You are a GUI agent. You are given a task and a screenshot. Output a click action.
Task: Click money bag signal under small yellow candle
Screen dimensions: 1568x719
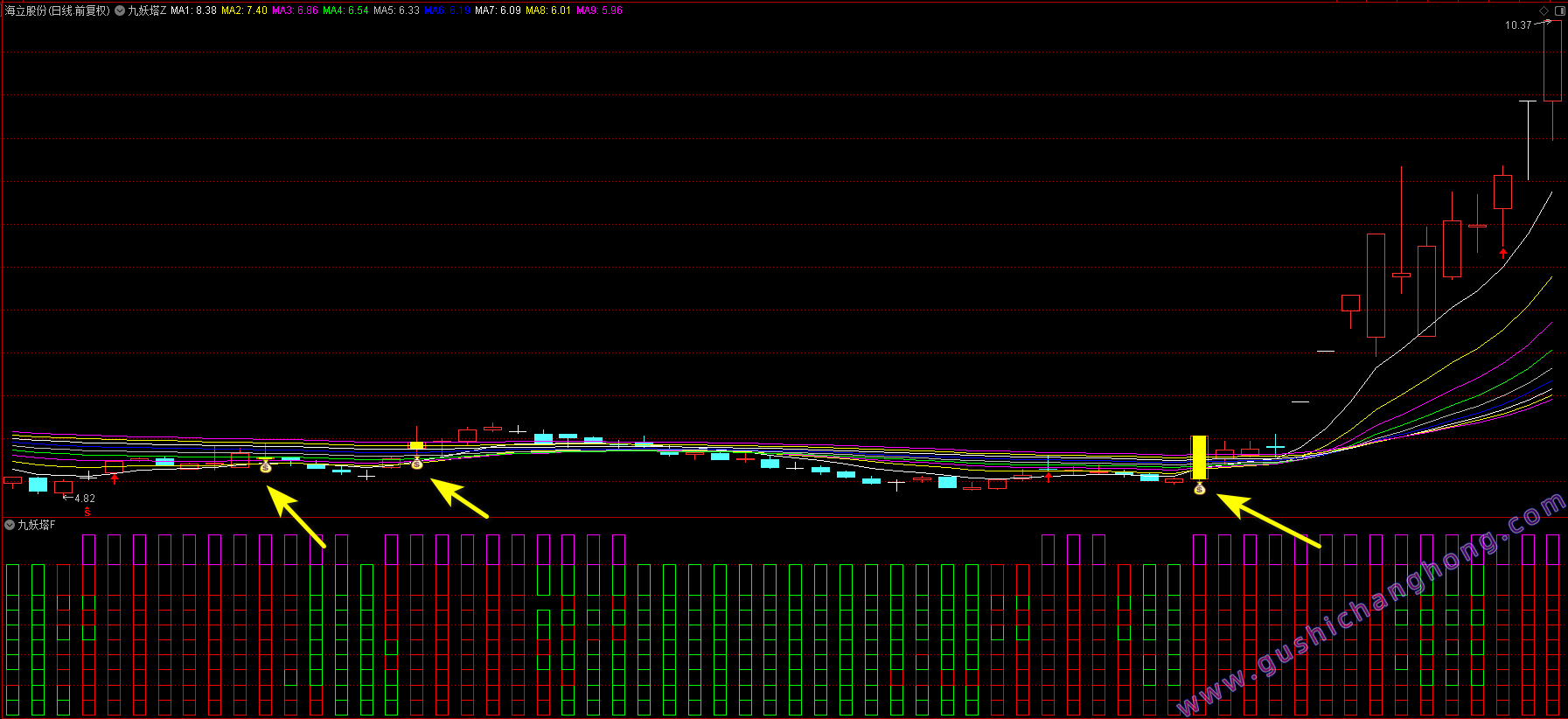(417, 464)
